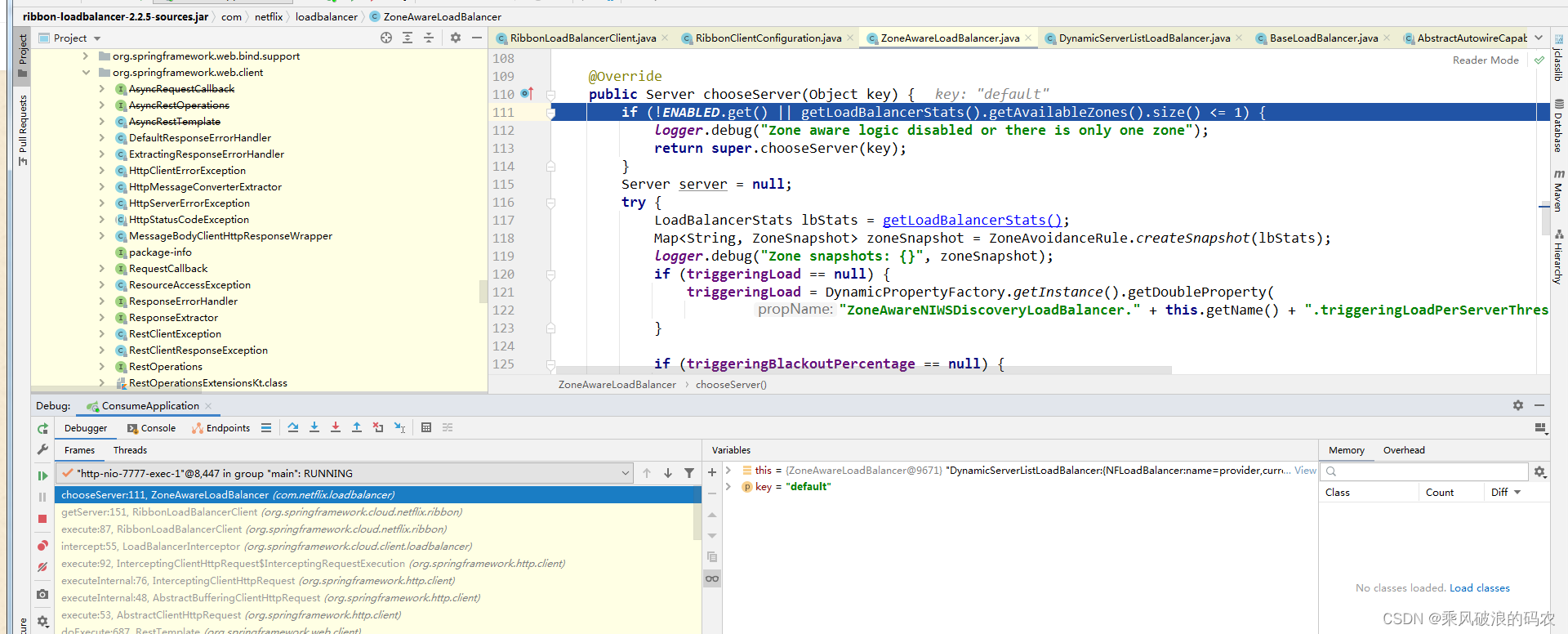Click the Step Out icon
The image size is (1568, 634).
[357, 427]
